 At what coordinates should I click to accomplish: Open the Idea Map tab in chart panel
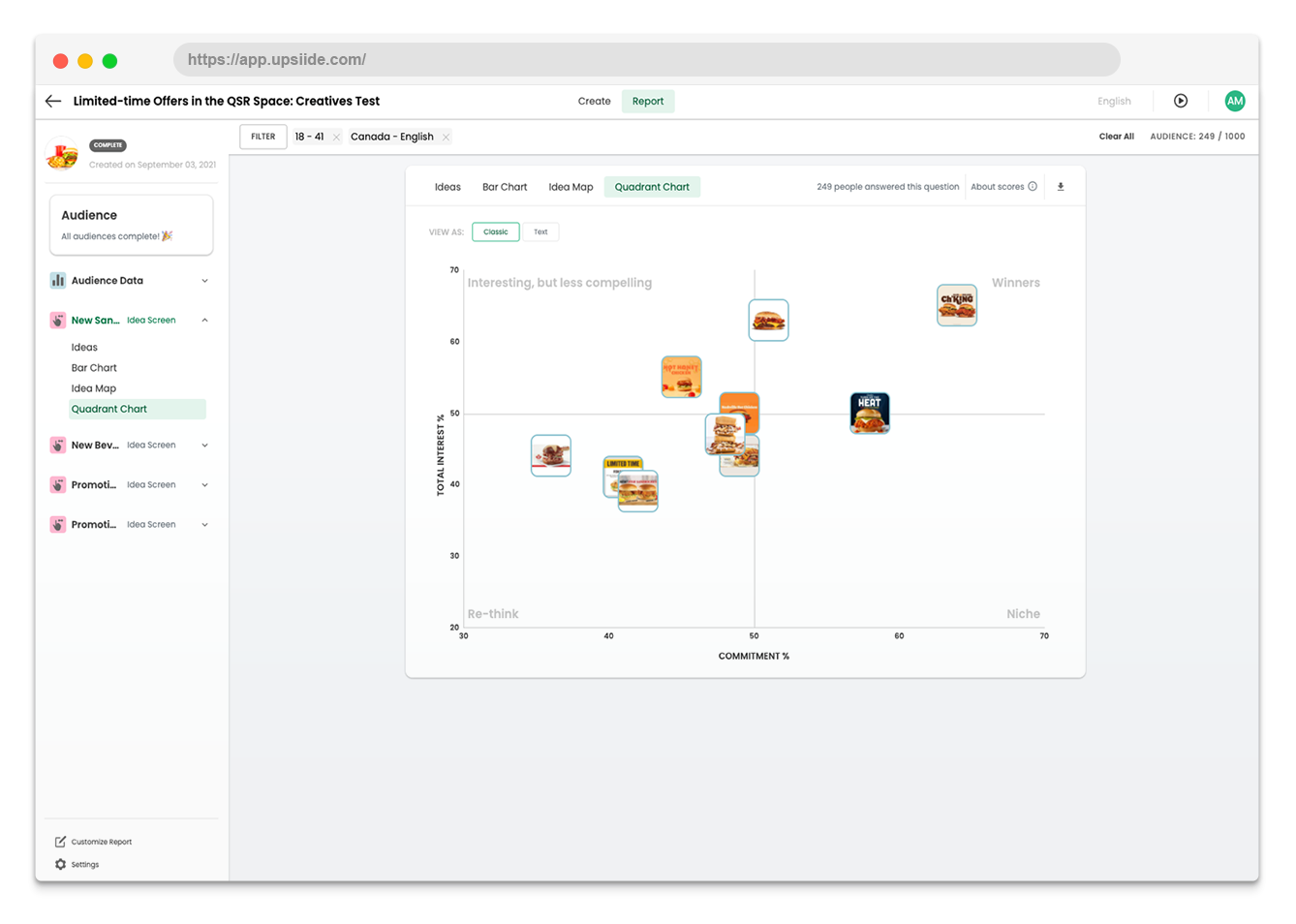point(571,187)
